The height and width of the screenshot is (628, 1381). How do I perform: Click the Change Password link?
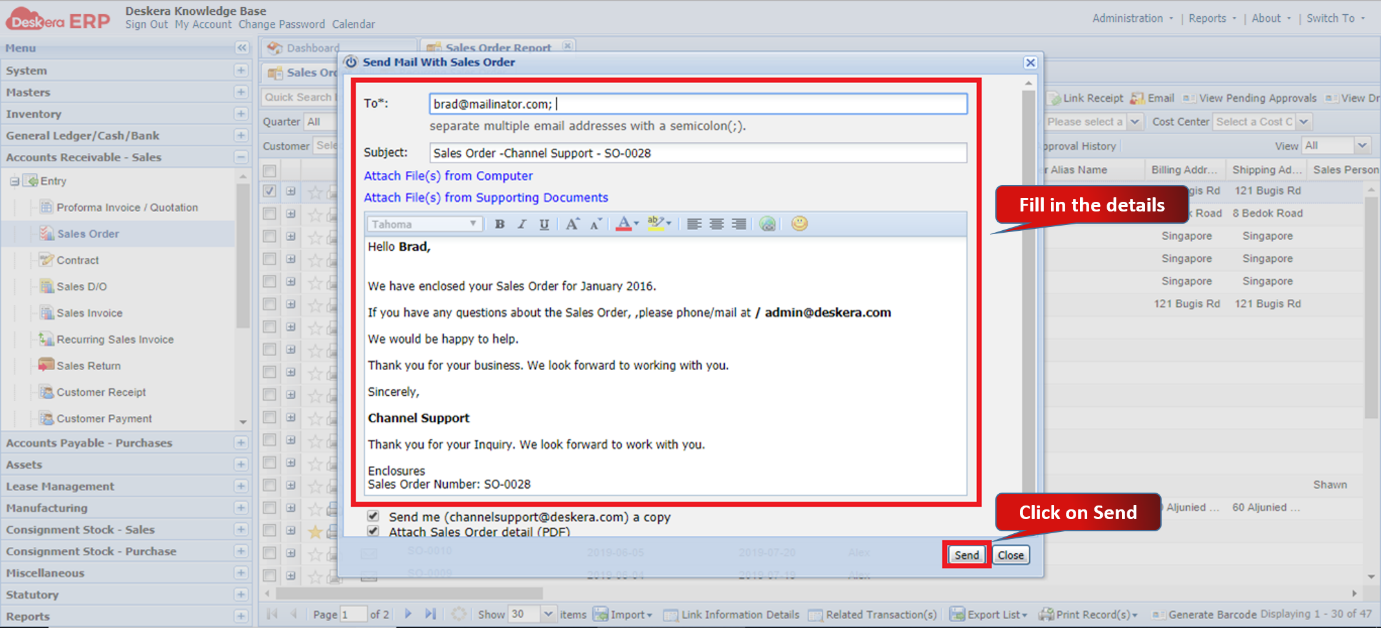coord(282,24)
